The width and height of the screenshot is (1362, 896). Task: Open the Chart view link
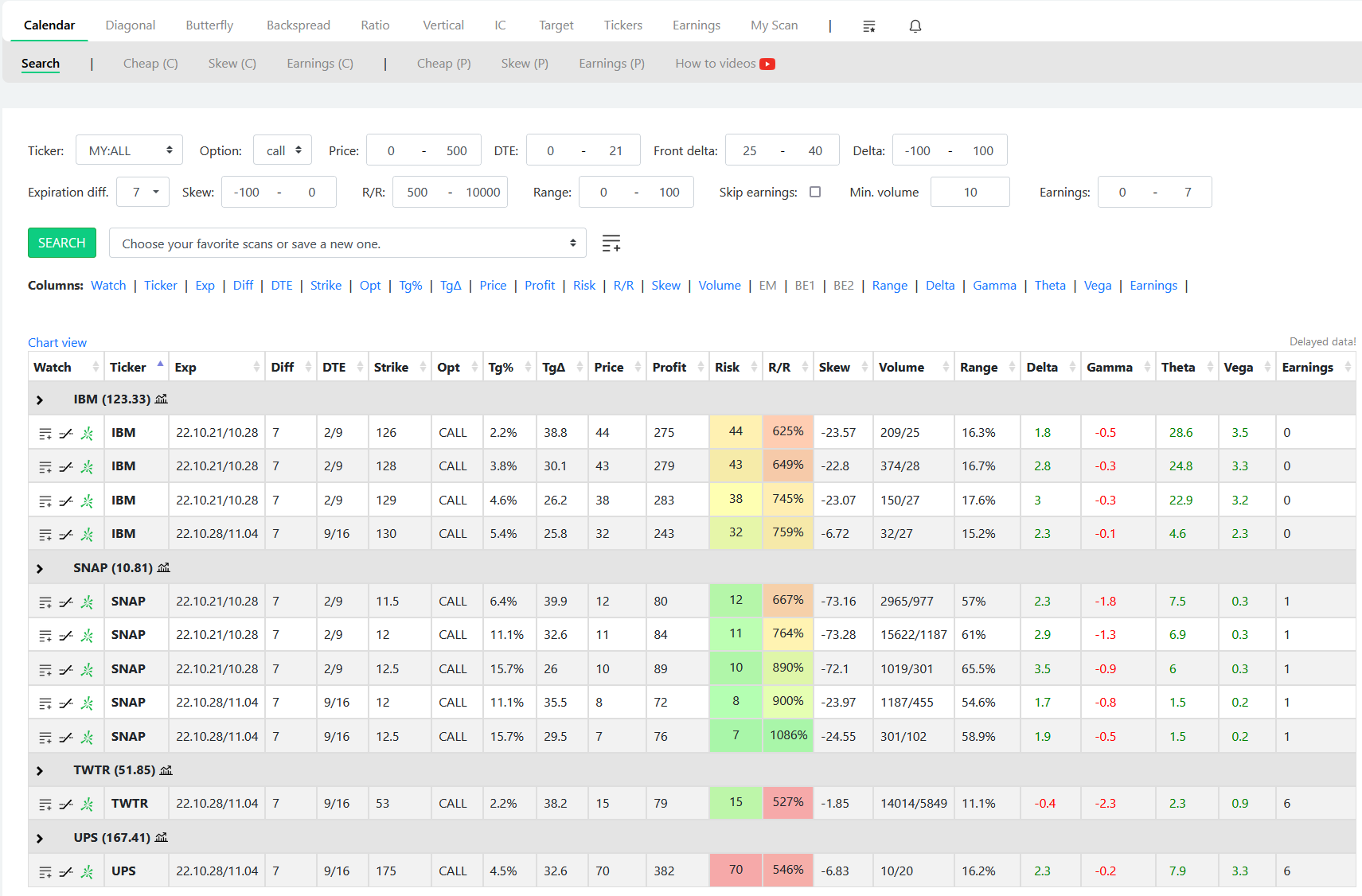(57, 342)
